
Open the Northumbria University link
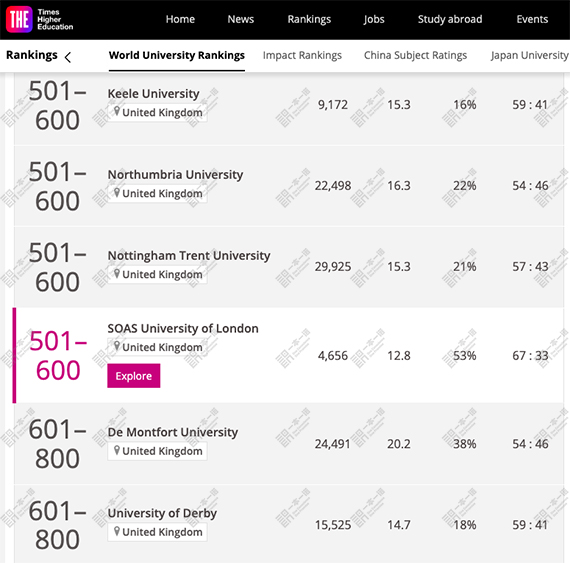click(175, 174)
